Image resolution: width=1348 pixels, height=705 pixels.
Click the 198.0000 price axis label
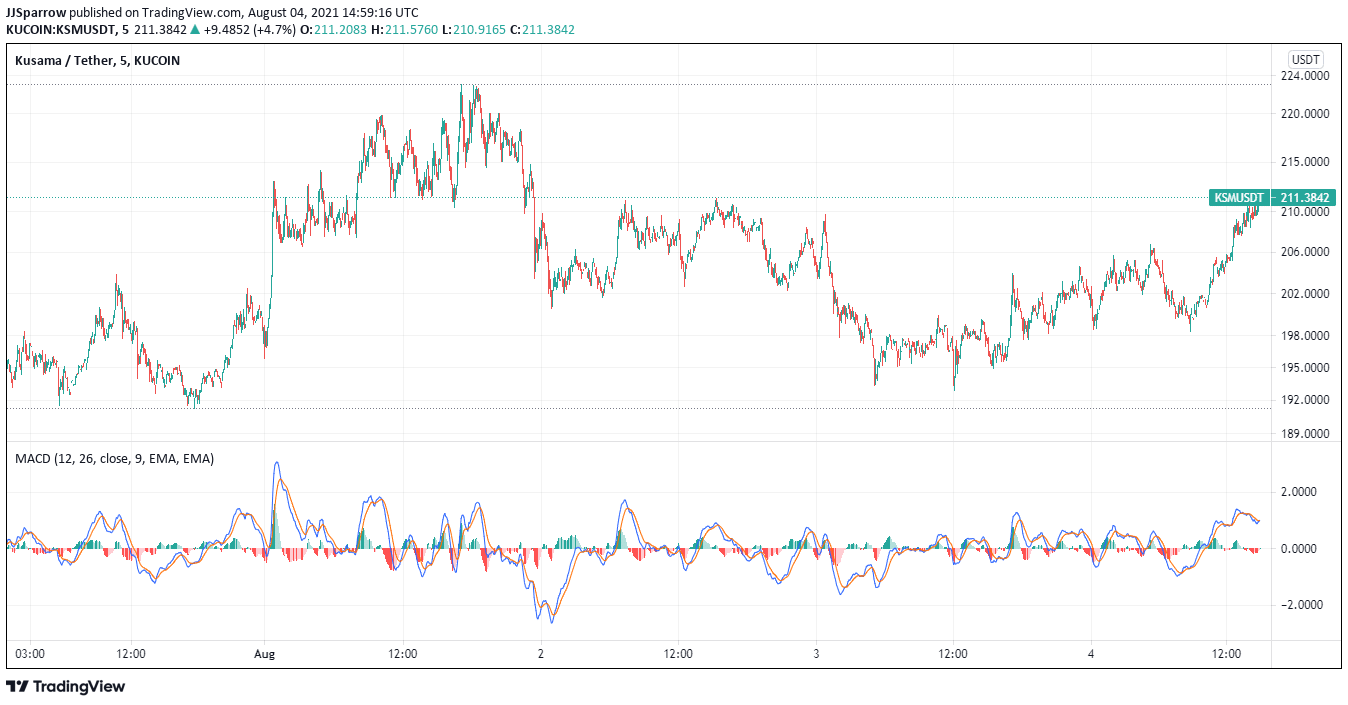pyautogui.click(x=1306, y=336)
